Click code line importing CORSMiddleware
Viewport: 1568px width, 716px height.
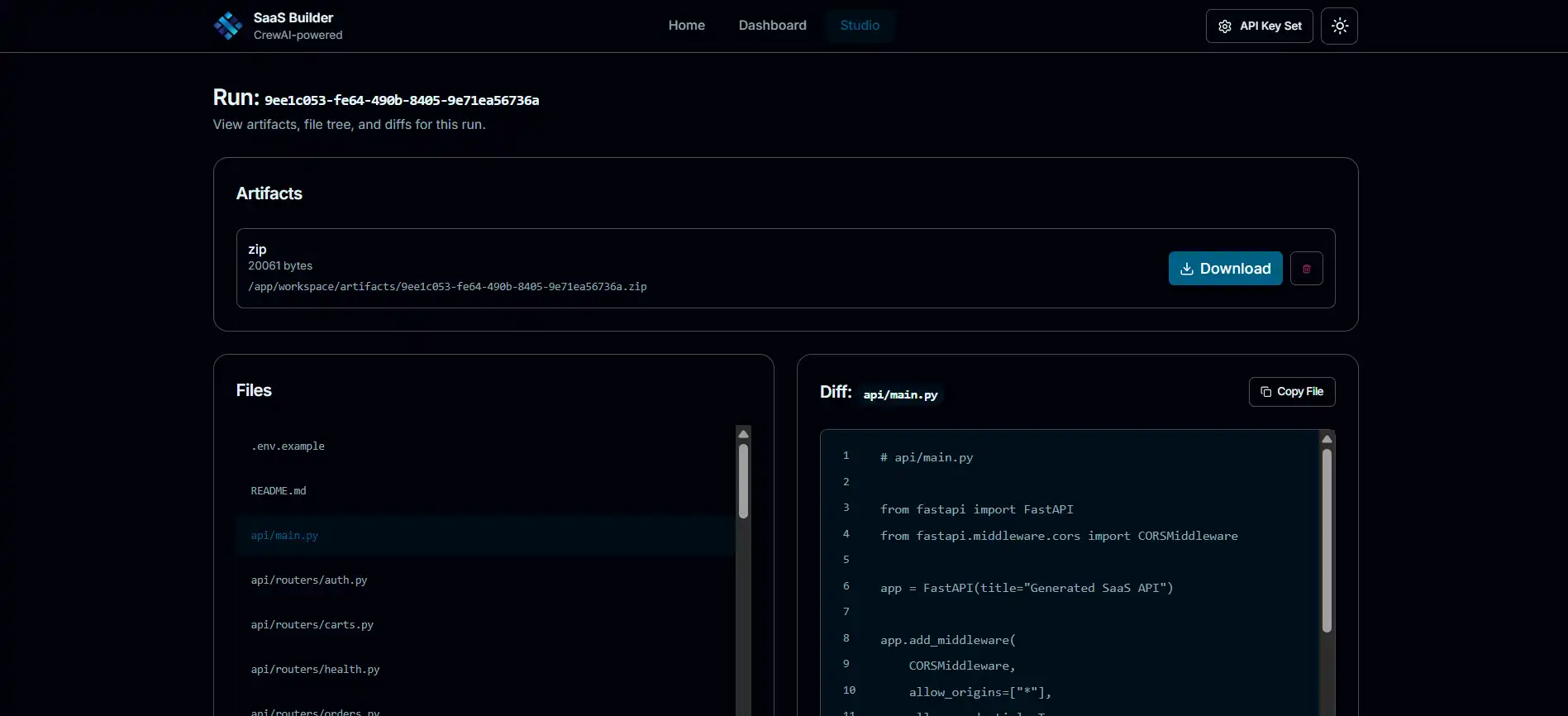[x=1059, y=536]
